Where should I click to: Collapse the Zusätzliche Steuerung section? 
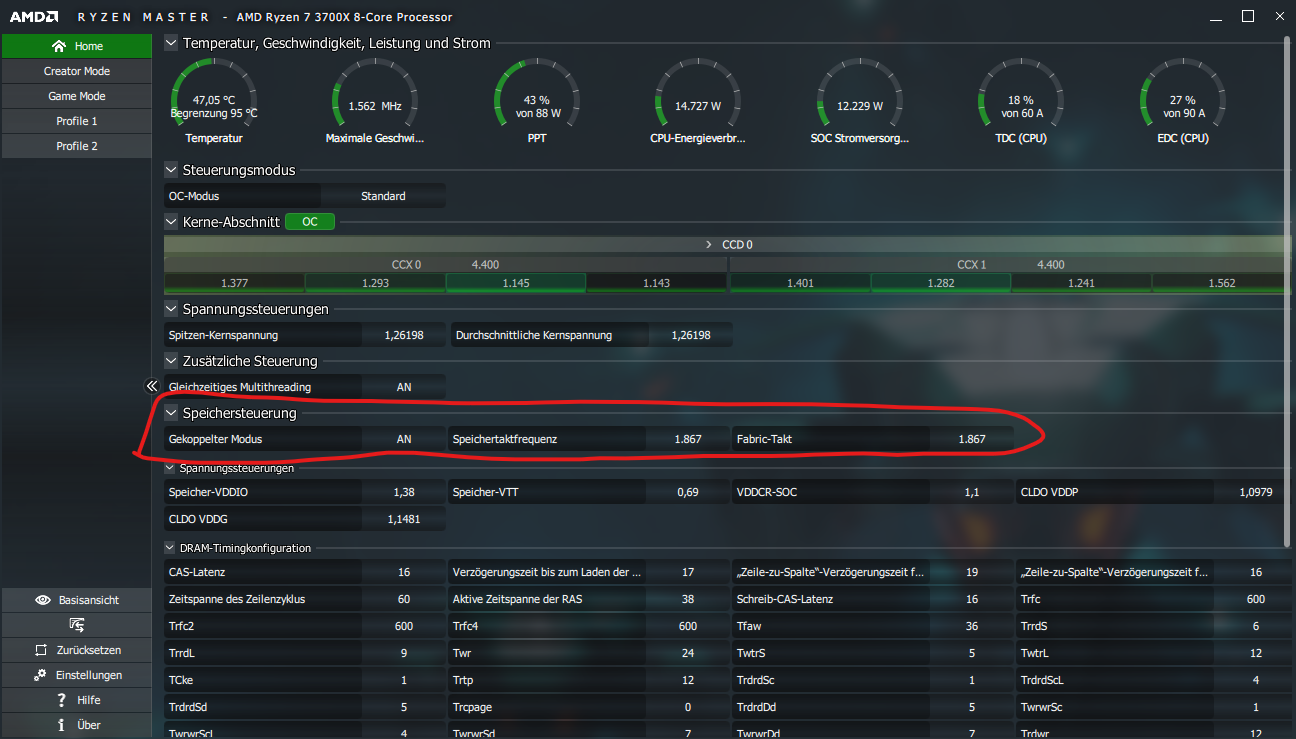click(171, 361)
